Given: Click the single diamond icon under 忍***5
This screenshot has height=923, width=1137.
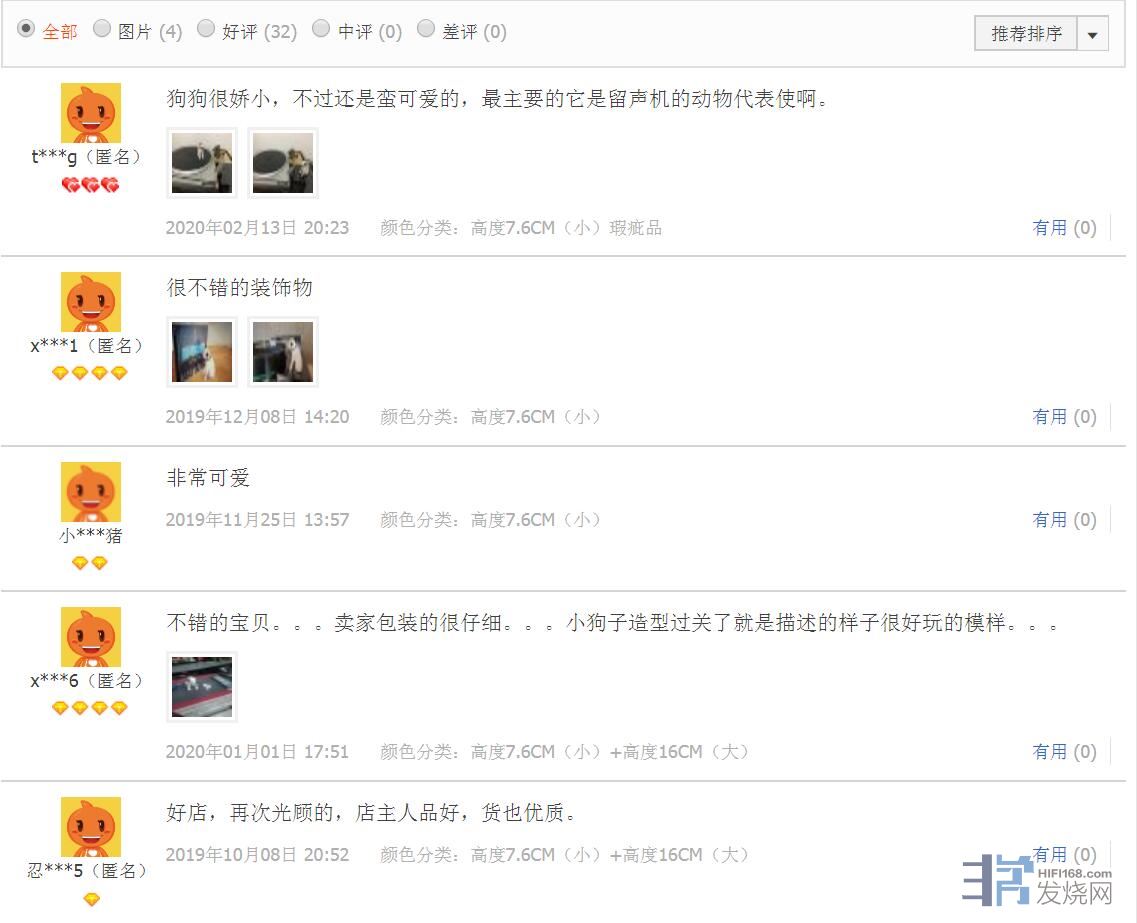Looking at the screenshot, I should (x=91, y=899).
